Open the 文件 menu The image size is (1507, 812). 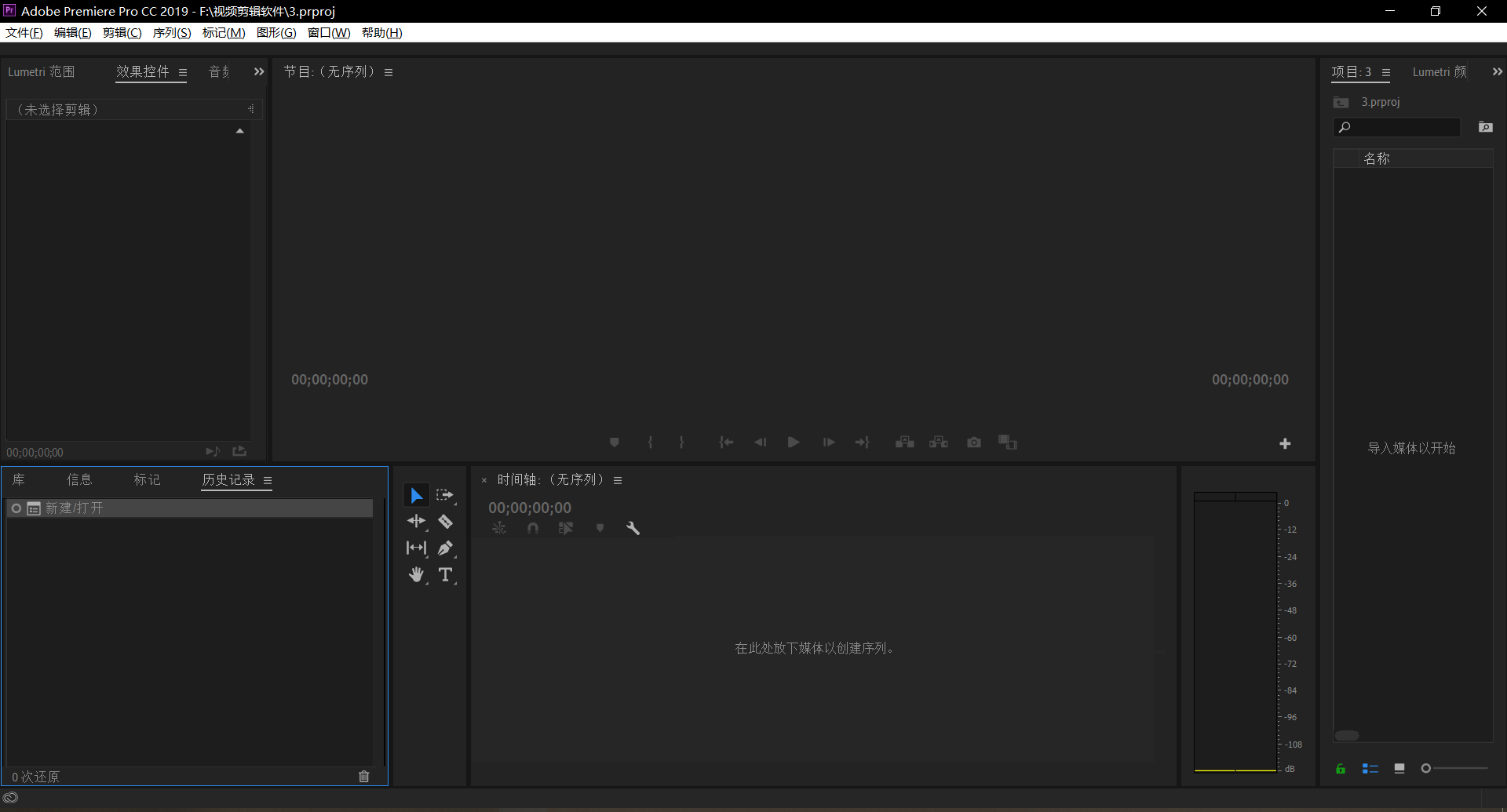tap(24, 33)
